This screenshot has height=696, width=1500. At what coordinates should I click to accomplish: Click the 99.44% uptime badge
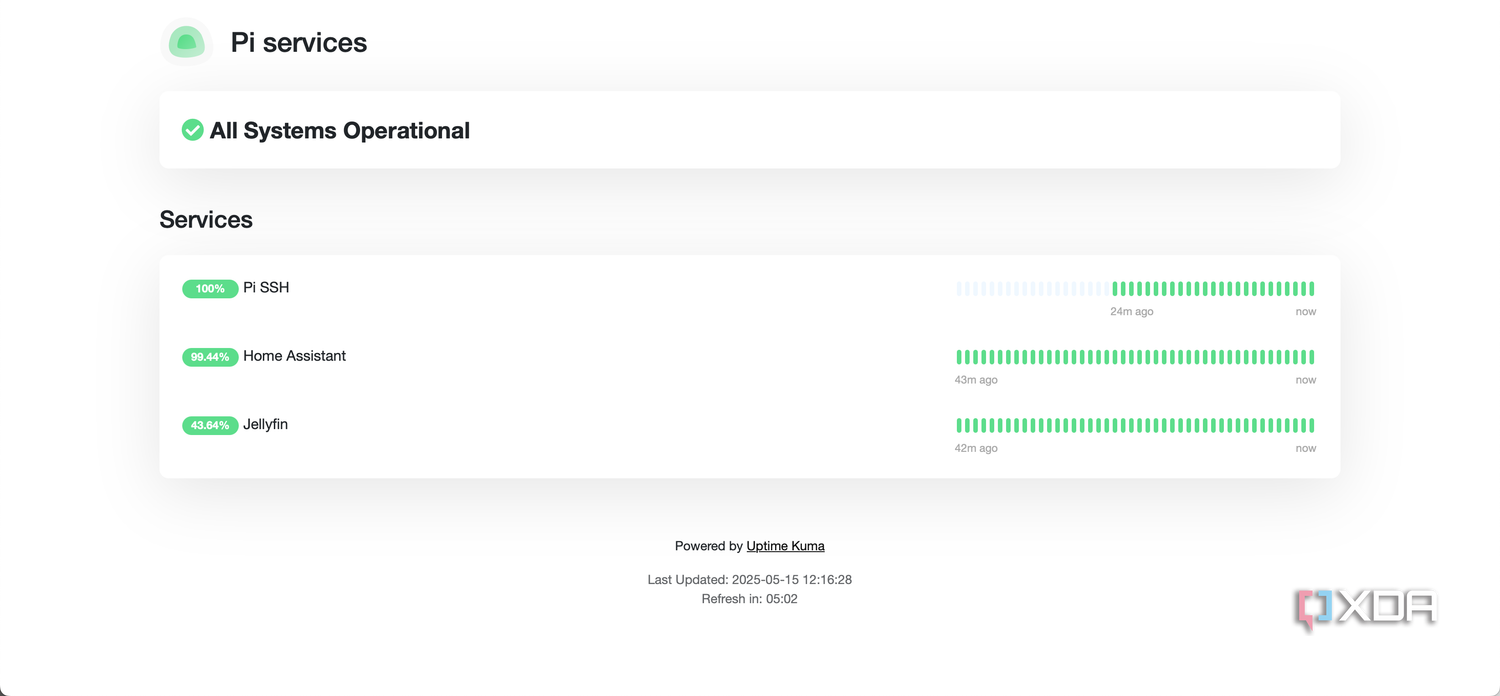tap(210, 357)
